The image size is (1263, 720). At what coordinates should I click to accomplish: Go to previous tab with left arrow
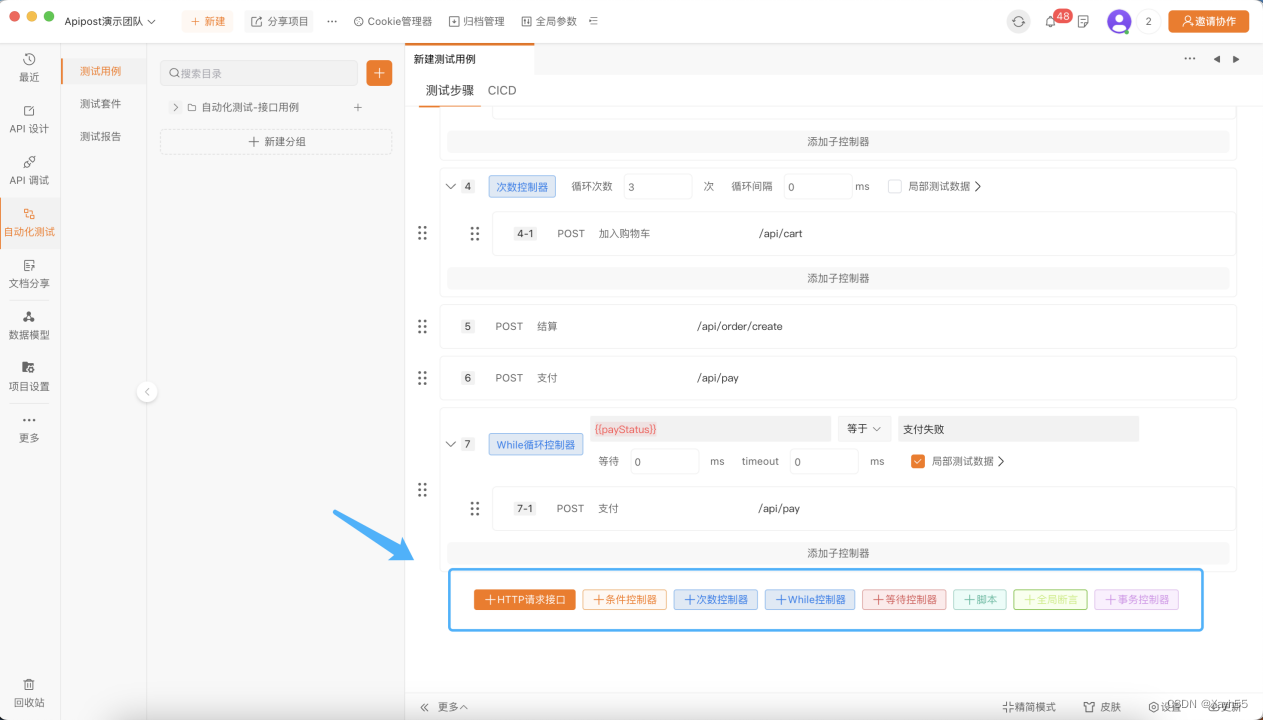[1217, 59]
